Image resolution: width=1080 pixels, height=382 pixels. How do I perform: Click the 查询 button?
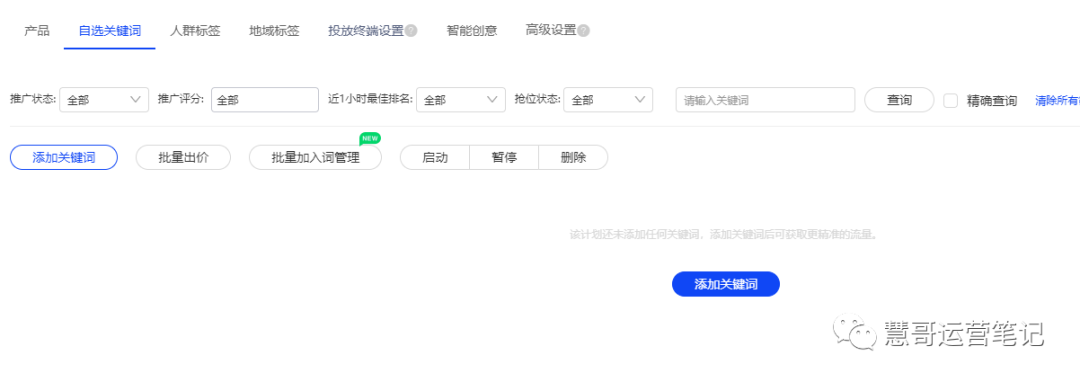point(899,100)
